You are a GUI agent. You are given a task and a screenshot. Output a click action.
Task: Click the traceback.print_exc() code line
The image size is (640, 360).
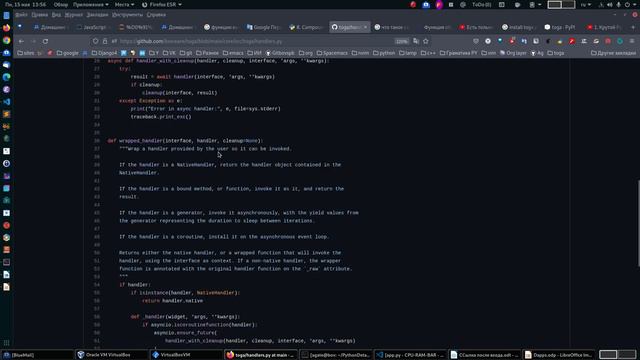coord(161,117)
